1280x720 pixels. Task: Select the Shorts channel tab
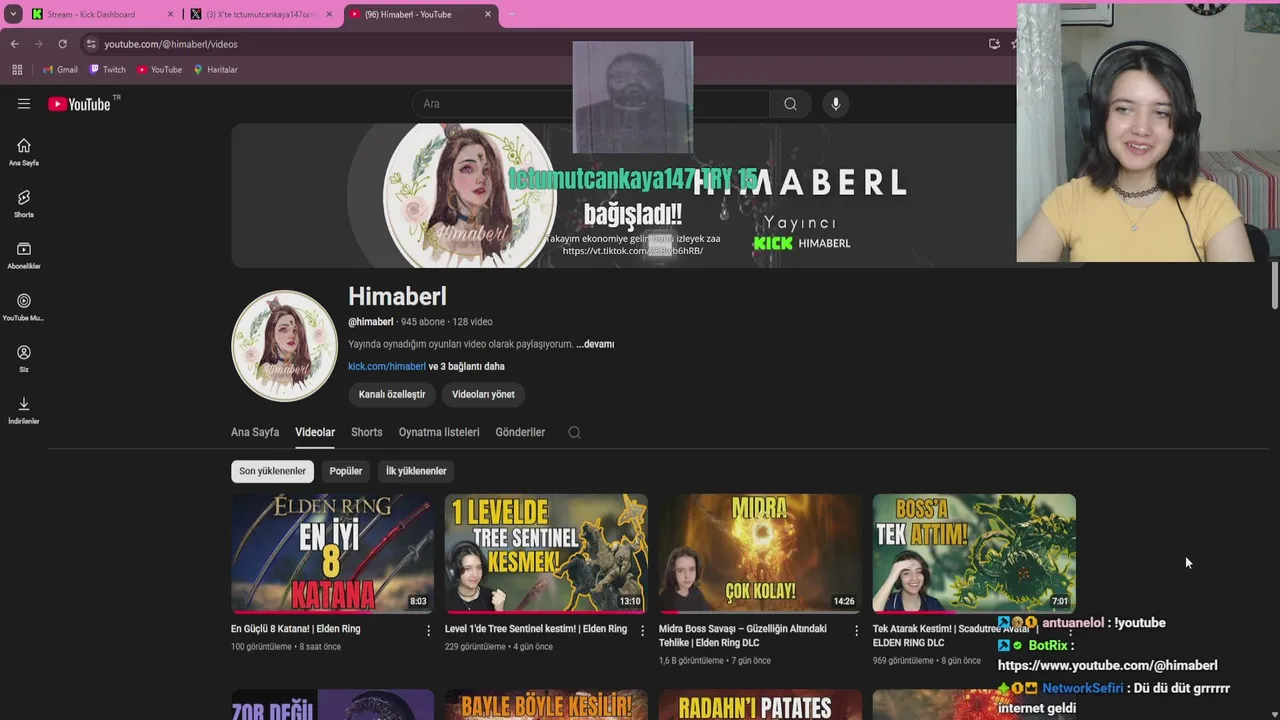(367, 432)
